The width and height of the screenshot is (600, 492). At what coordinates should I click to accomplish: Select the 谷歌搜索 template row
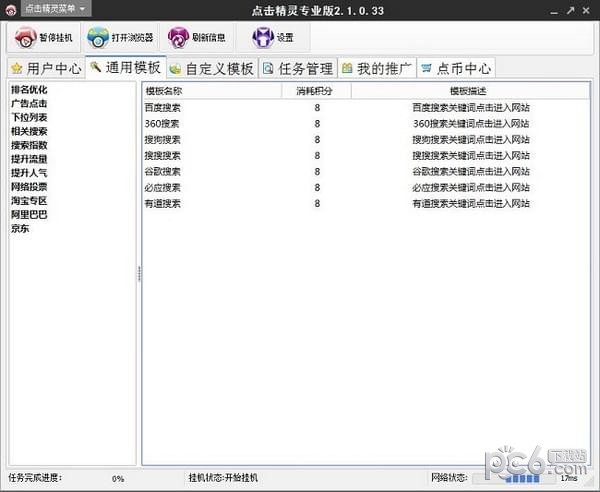tap(366, 171)
